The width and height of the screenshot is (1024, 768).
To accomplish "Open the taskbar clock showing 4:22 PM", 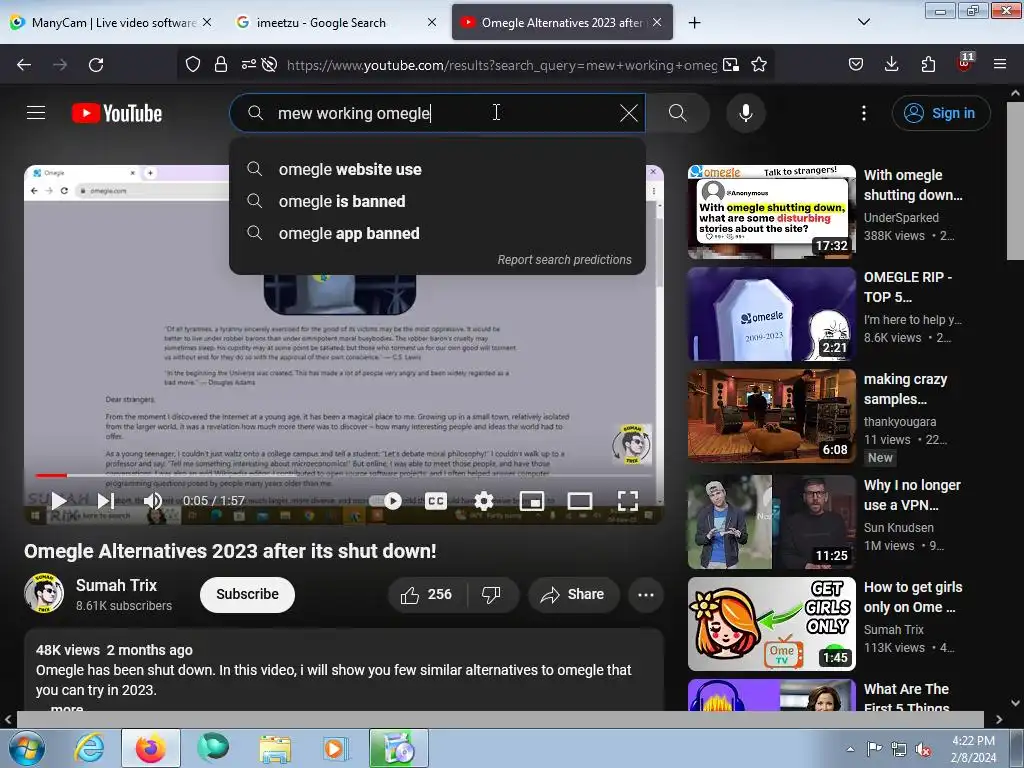I will pyautogui.click(x=973, y=749).
